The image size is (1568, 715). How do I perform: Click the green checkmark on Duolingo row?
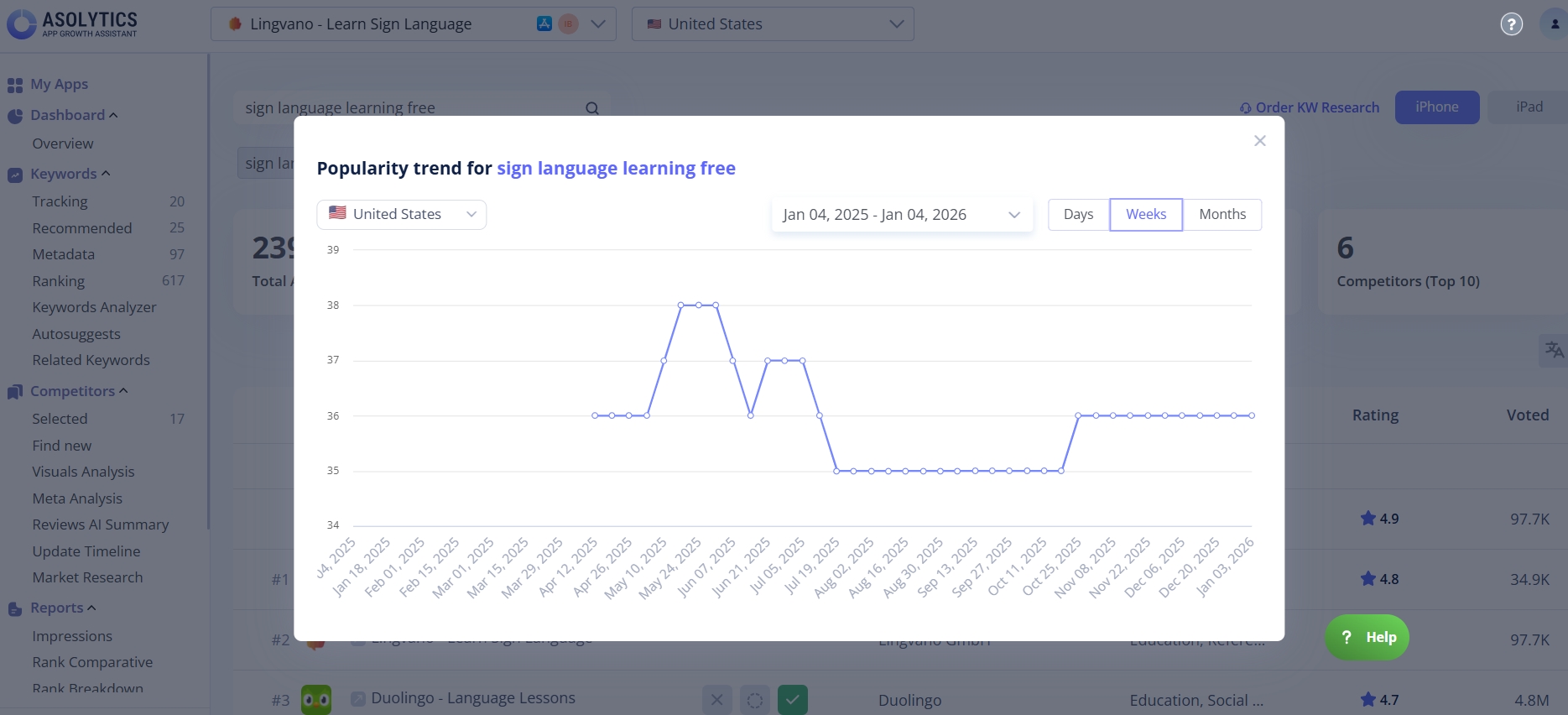792,699
